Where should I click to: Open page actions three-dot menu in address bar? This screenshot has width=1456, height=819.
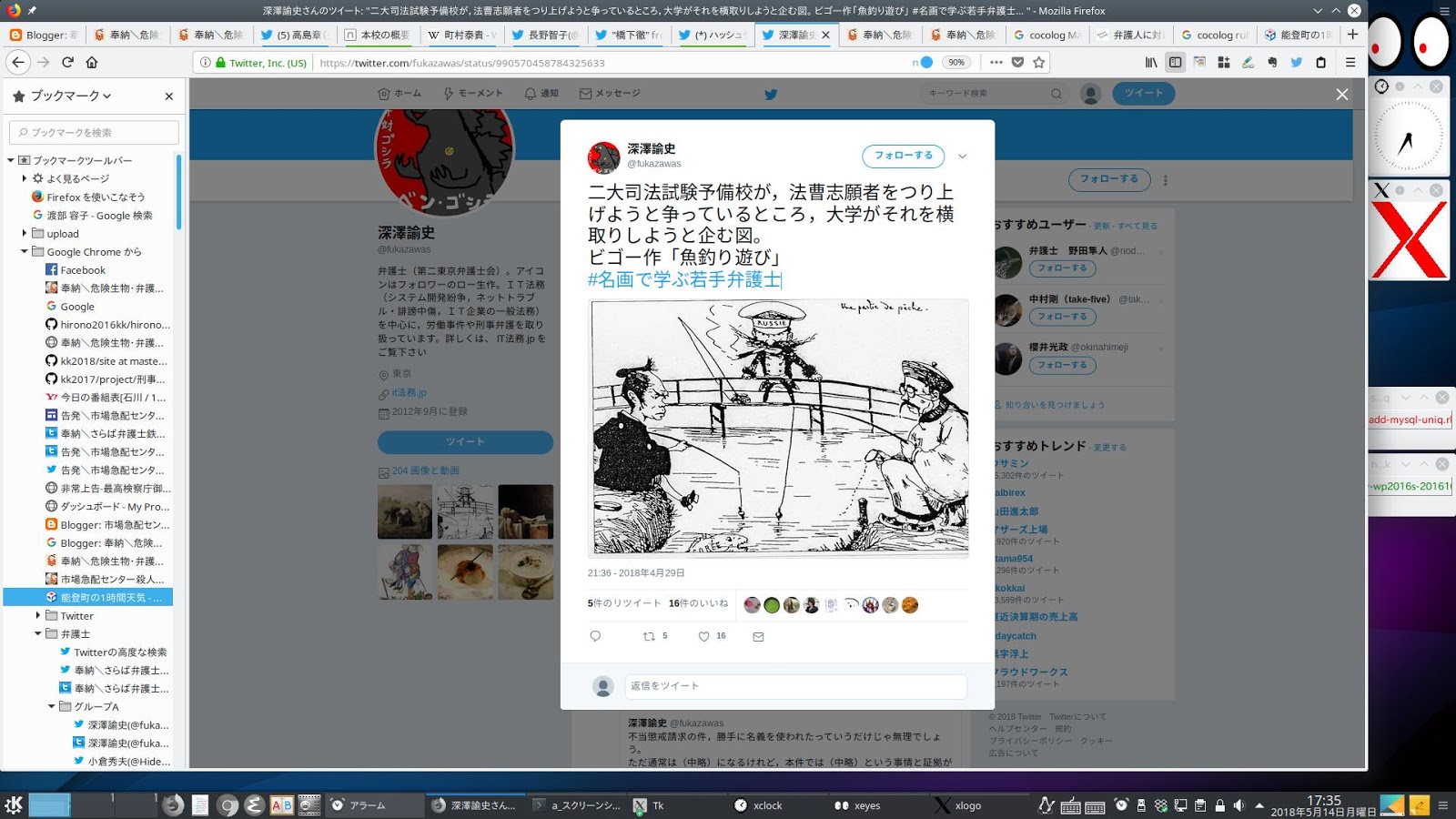coord(996,62)
